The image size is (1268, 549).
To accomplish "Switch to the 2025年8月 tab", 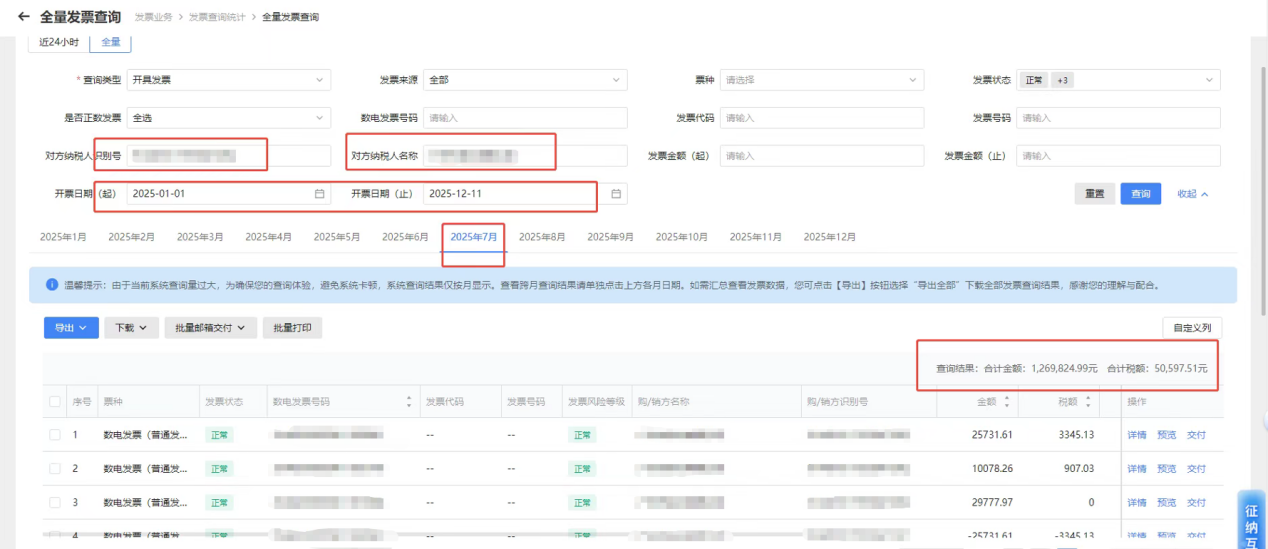I will coord(542,237).
